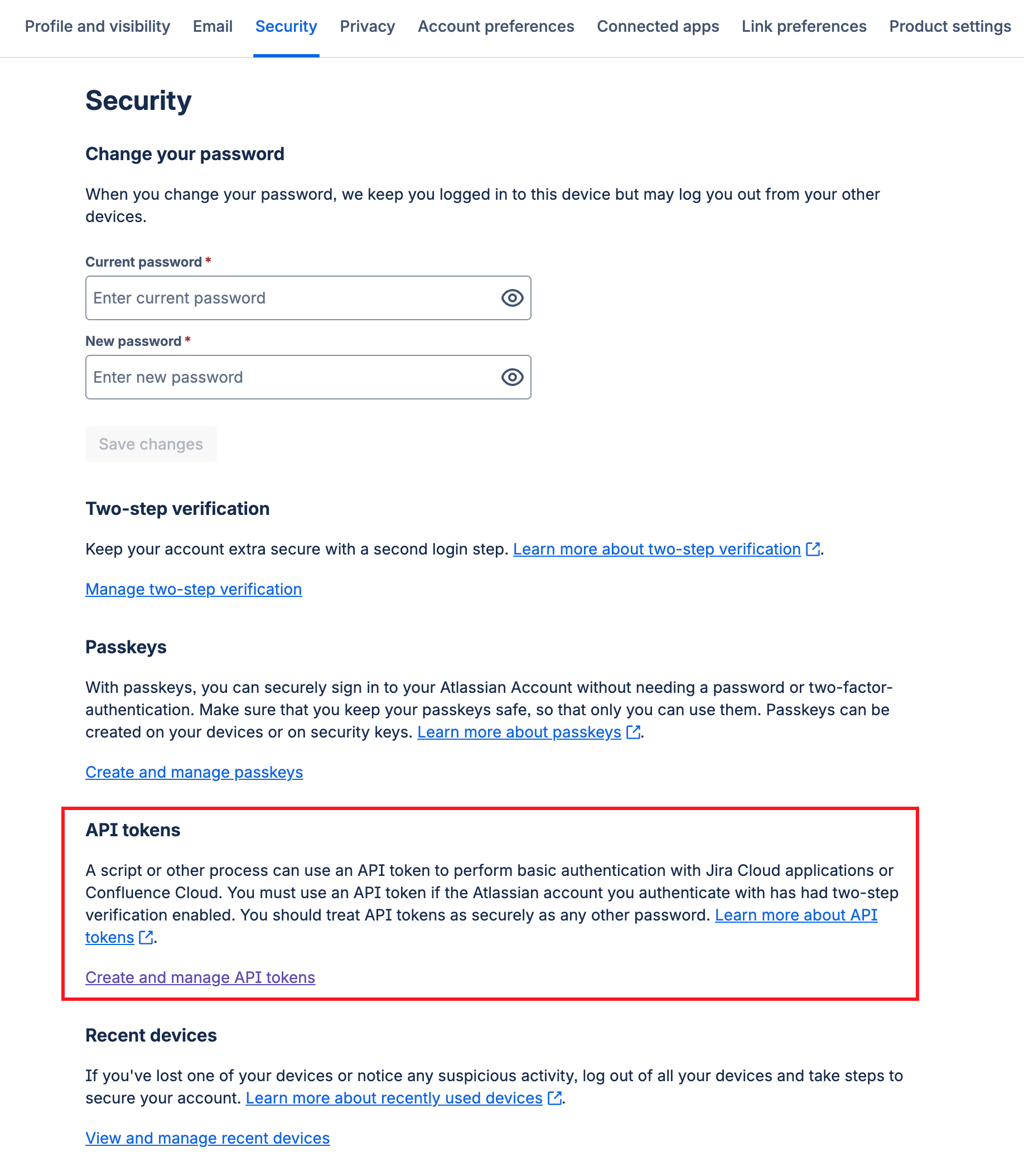Click the Enter new password field
Screen dimensions: 1024x1176
pyautogui.click(x=286, y=377)
